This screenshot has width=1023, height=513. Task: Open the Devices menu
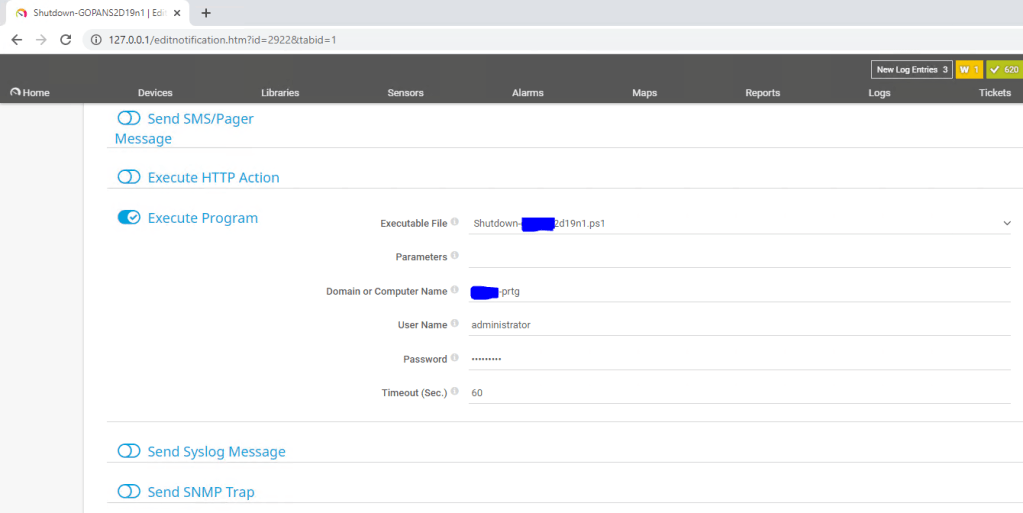click(155, 93)
